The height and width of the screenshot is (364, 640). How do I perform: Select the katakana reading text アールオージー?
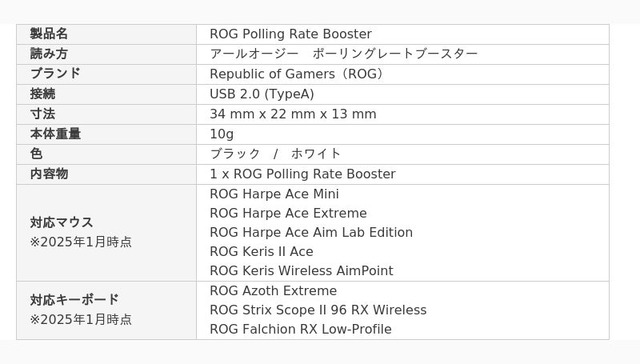[254, 54]
